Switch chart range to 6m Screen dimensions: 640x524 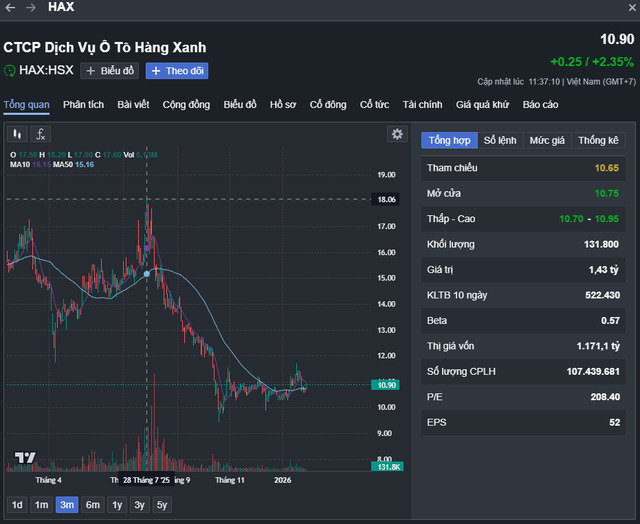click(x=93, y=505)
